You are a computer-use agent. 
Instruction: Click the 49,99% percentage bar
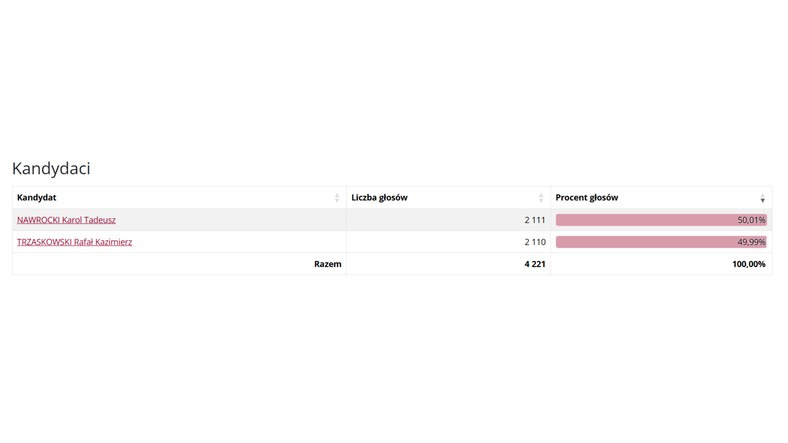[661, 242]
